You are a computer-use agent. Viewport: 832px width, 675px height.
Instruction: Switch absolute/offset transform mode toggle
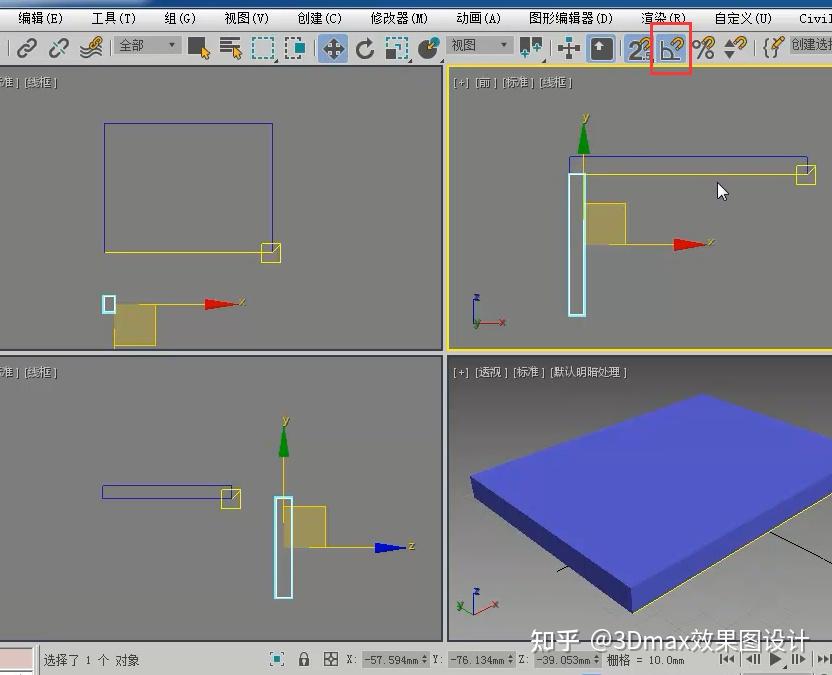click(333, 660)
